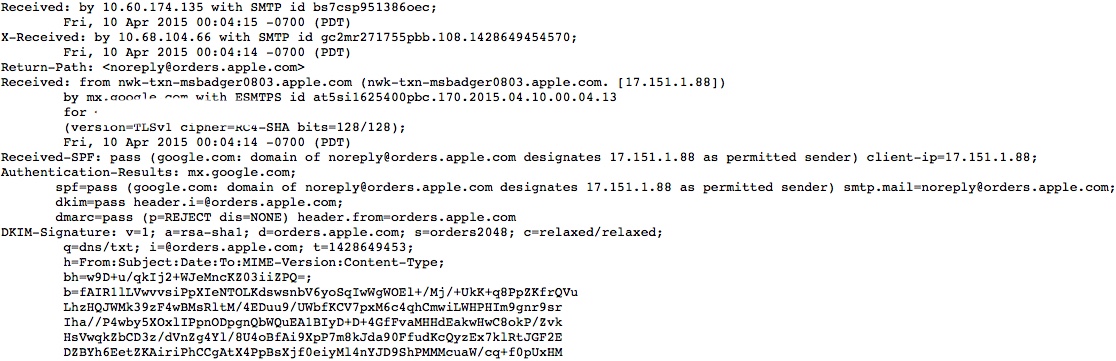The height and width of the screenshot is (361, 1116).
Task: Click the h=From:Subject:Date:To line
Action: [254, 263]
